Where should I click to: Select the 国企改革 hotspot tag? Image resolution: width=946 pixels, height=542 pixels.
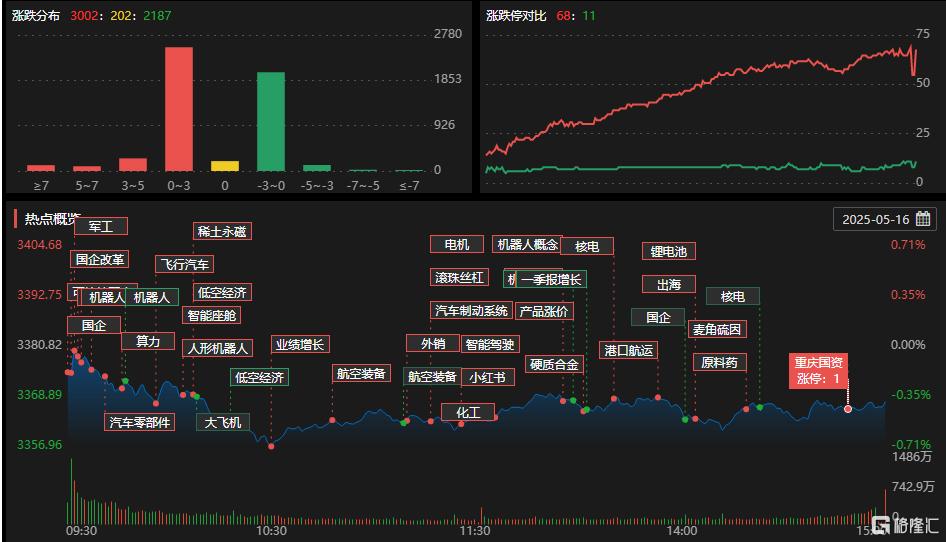tap(100, 260)
